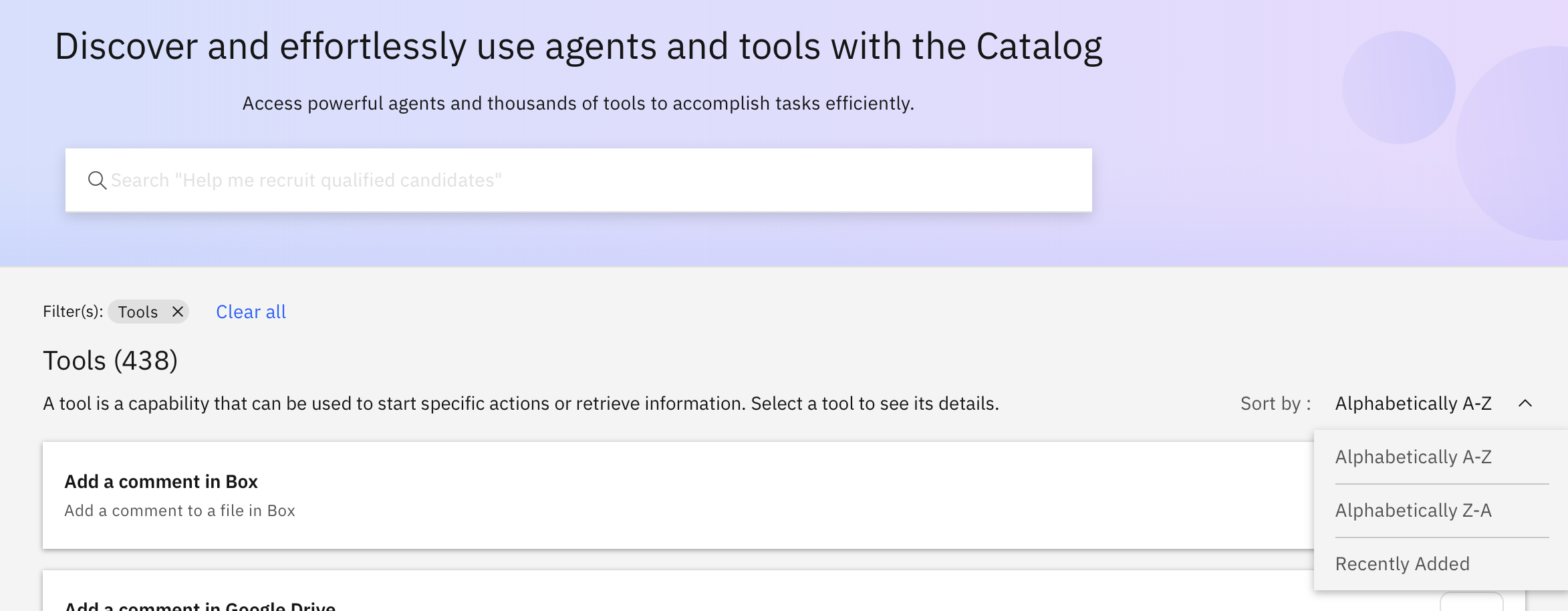This screenshot has width=1568, height=611.
Task: Collapse the sort menu using the chevron
Action: (1525, 404)
